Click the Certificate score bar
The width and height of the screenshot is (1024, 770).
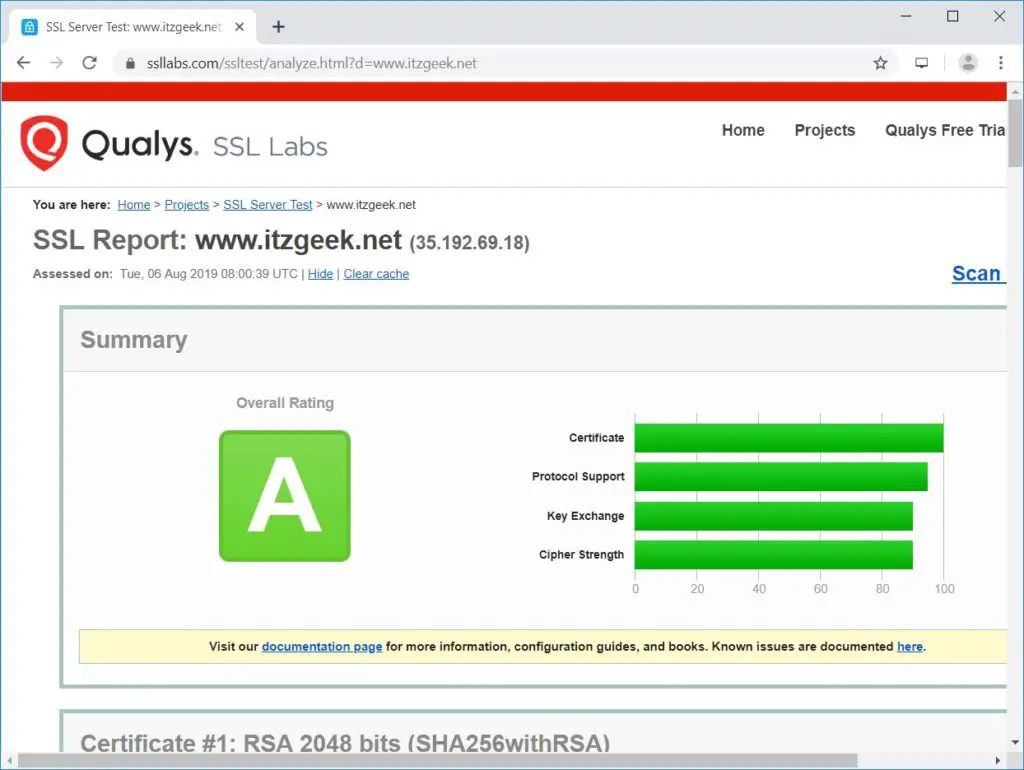(x=789, y=438)
